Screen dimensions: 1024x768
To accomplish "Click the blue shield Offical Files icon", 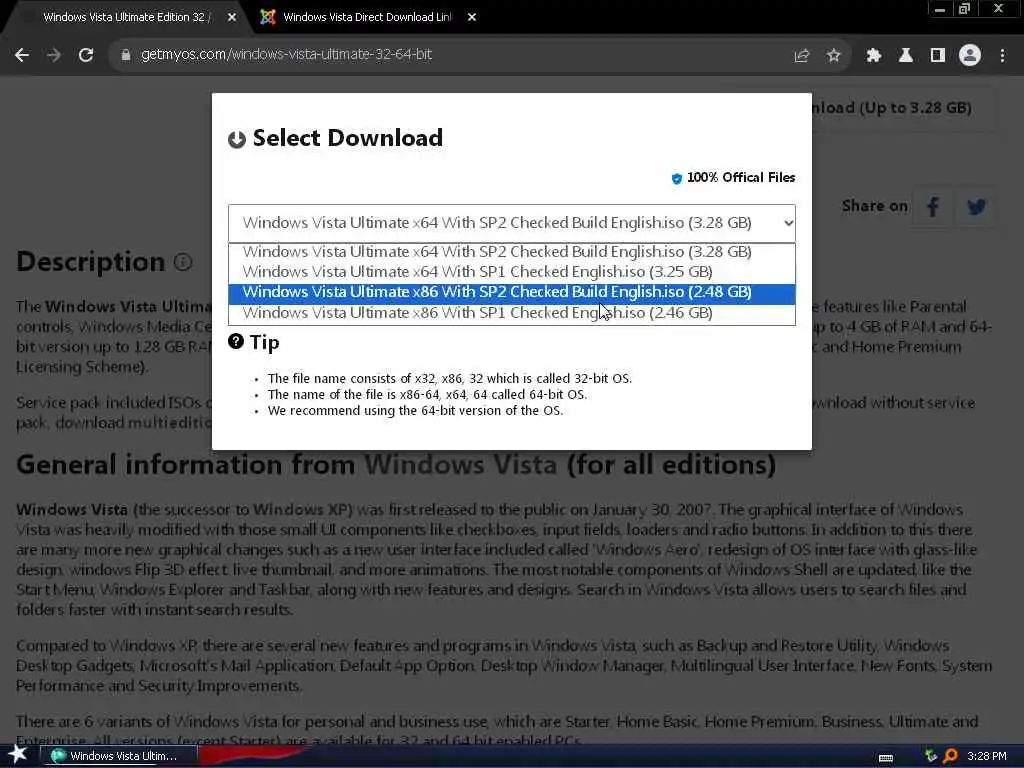I will pyautogui.click(x=677, y=178).
